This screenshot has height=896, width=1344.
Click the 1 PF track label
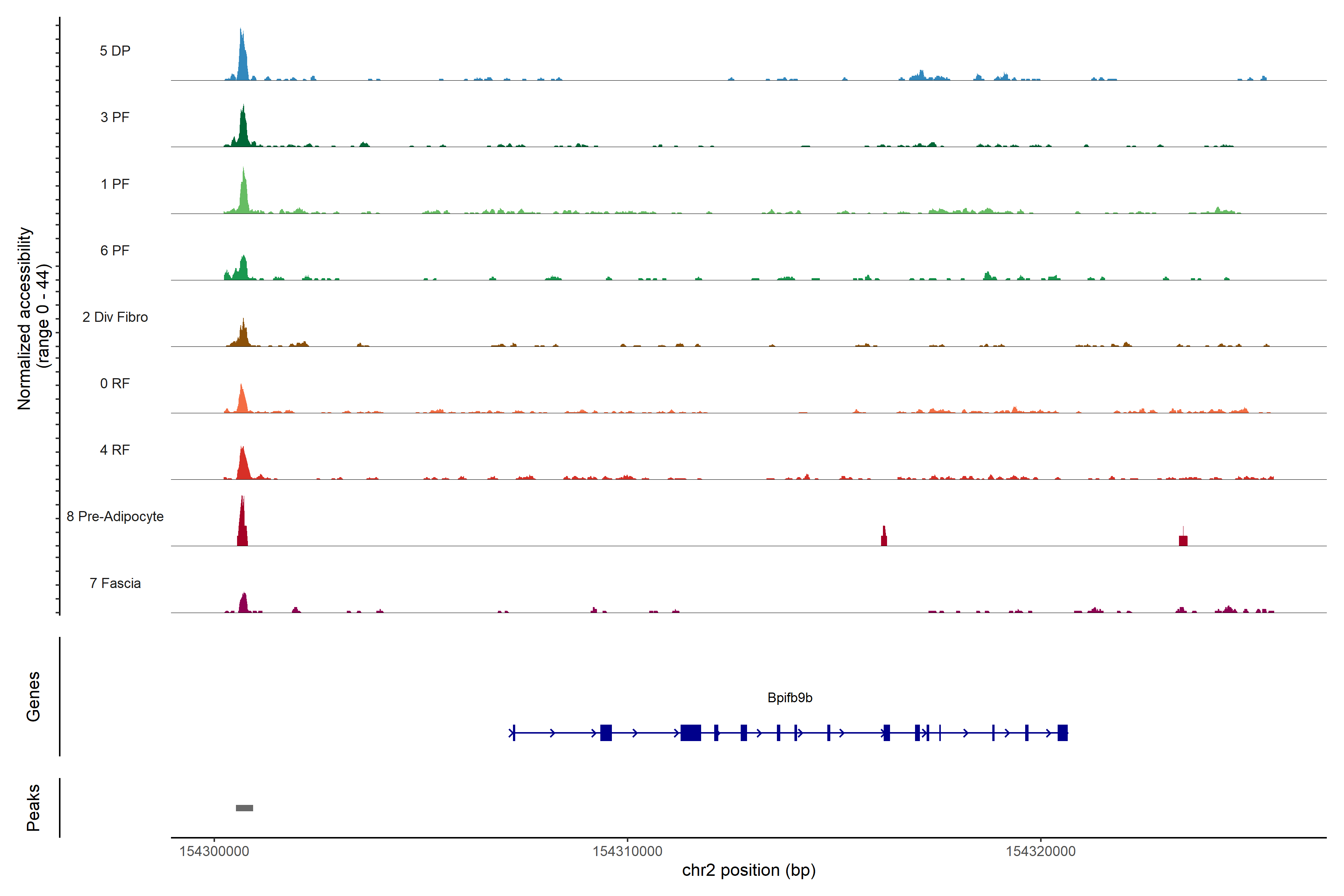pos(115,184)
